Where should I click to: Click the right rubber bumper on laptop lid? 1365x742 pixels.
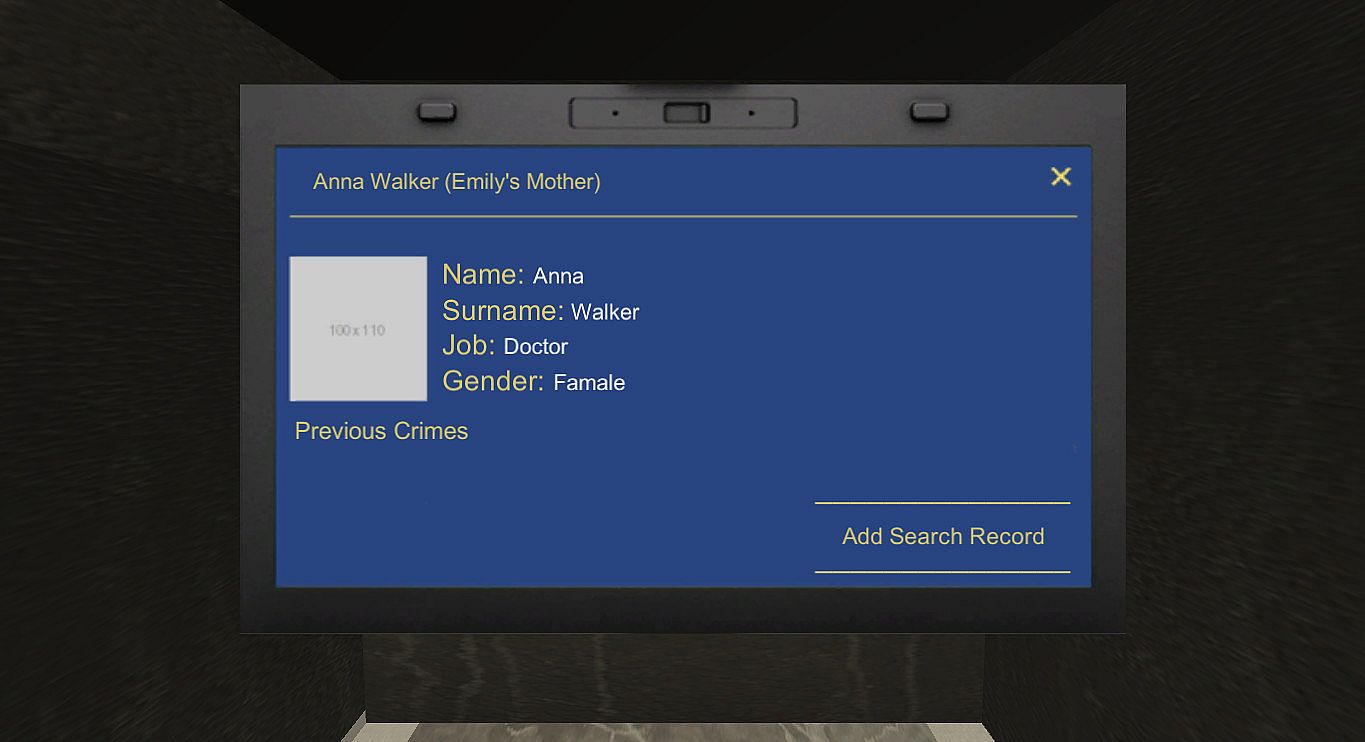(929, 111)
